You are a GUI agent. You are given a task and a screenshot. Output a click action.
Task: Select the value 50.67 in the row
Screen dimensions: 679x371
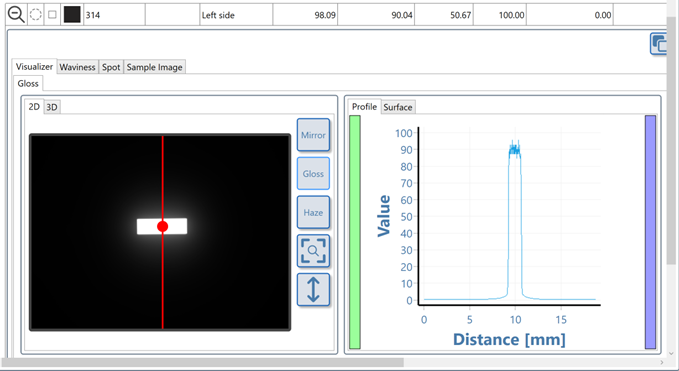(444, 15)
